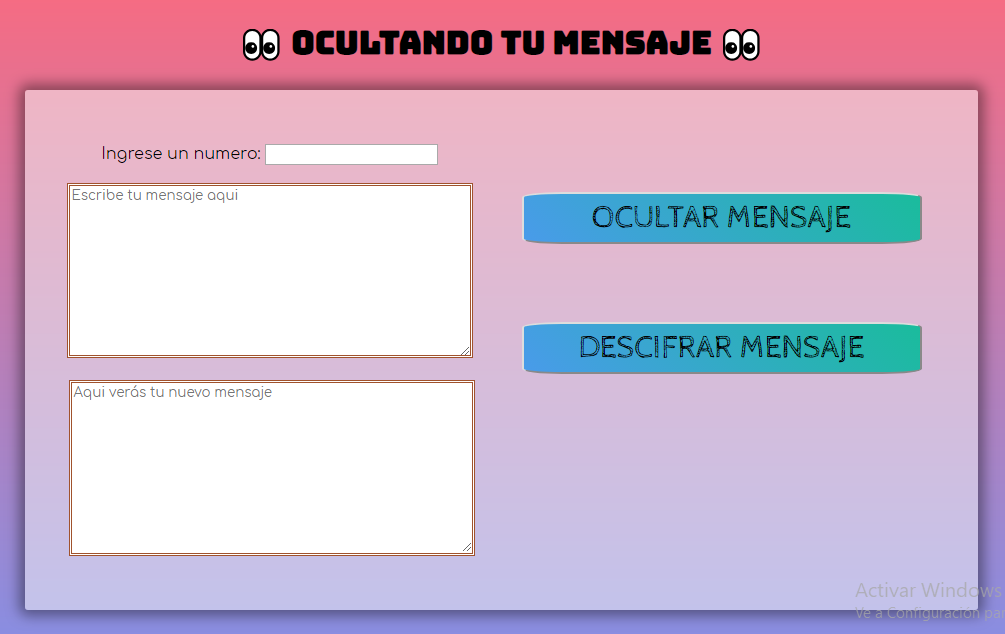The width and height of the screenshot is (1005, 634).
Task: Click placeholder text 'Aqui verás tu nuevo mensaje'
Action: [173, 393]
